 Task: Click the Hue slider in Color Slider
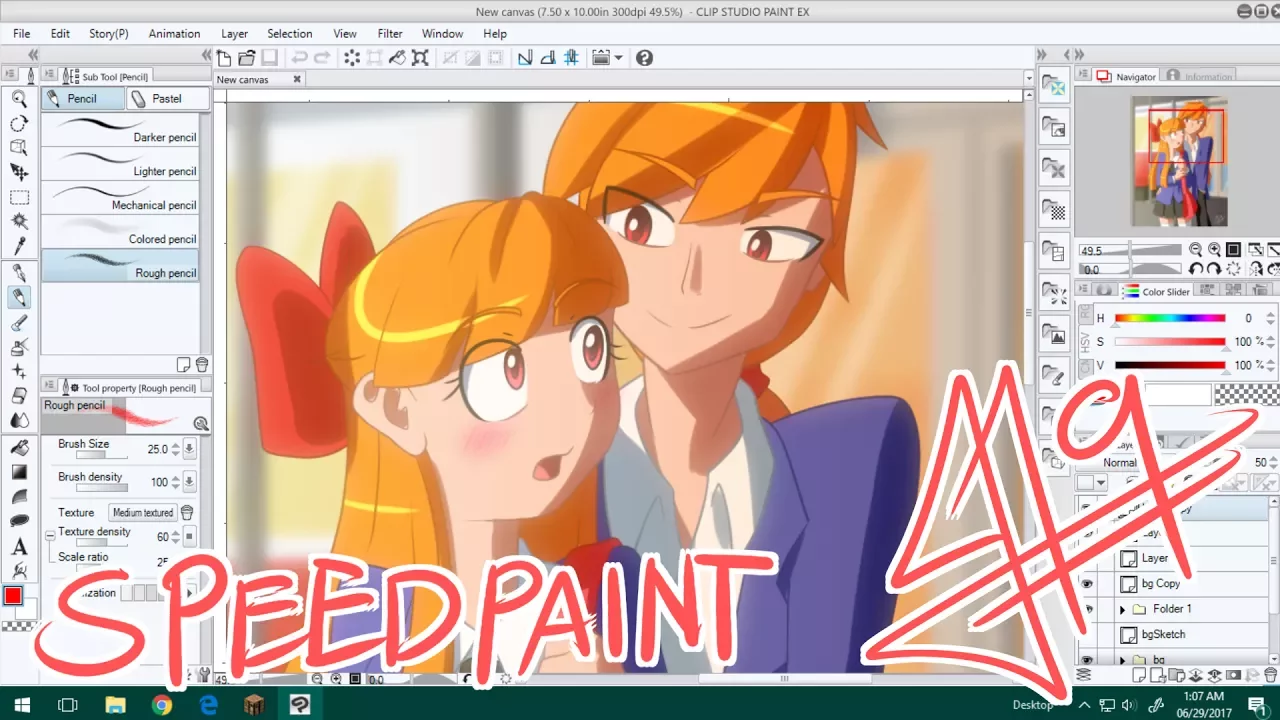coord(1170,319)
